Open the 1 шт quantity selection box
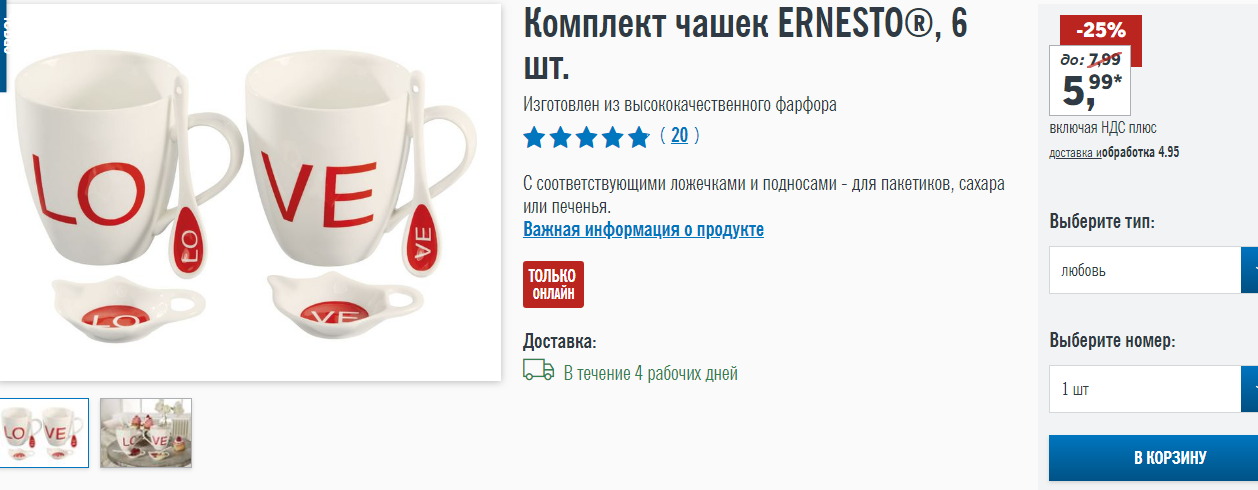This screenshot has height=490, width=1258. [x=1145, y=389]
